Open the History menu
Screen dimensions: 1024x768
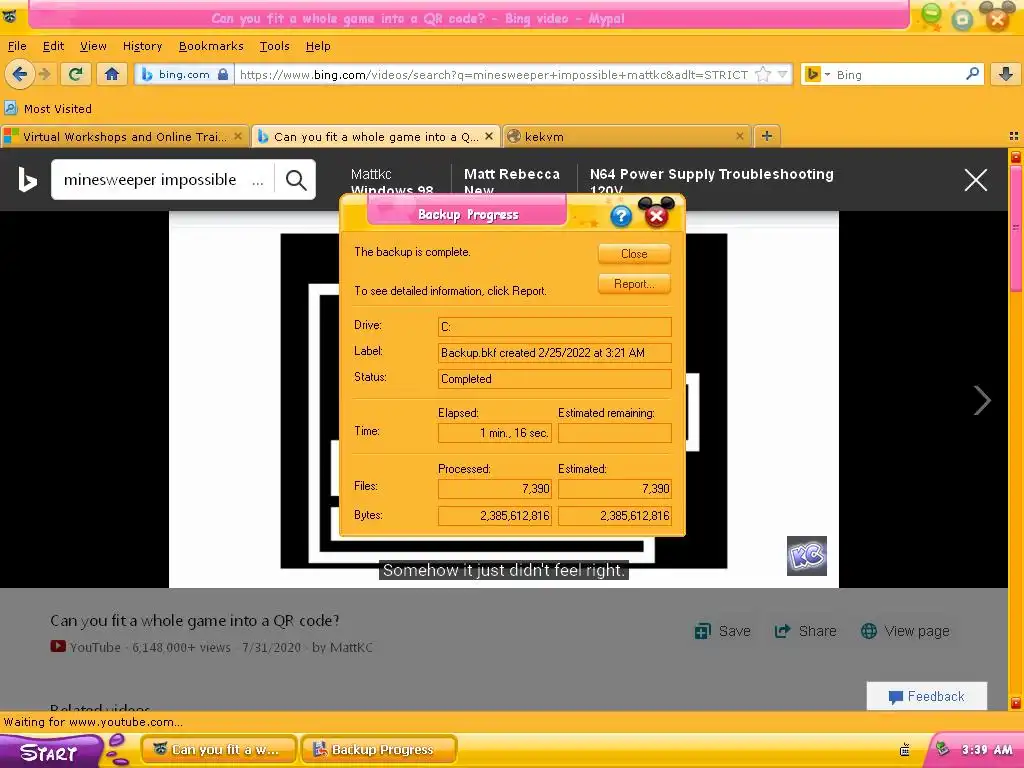[142, 46]
